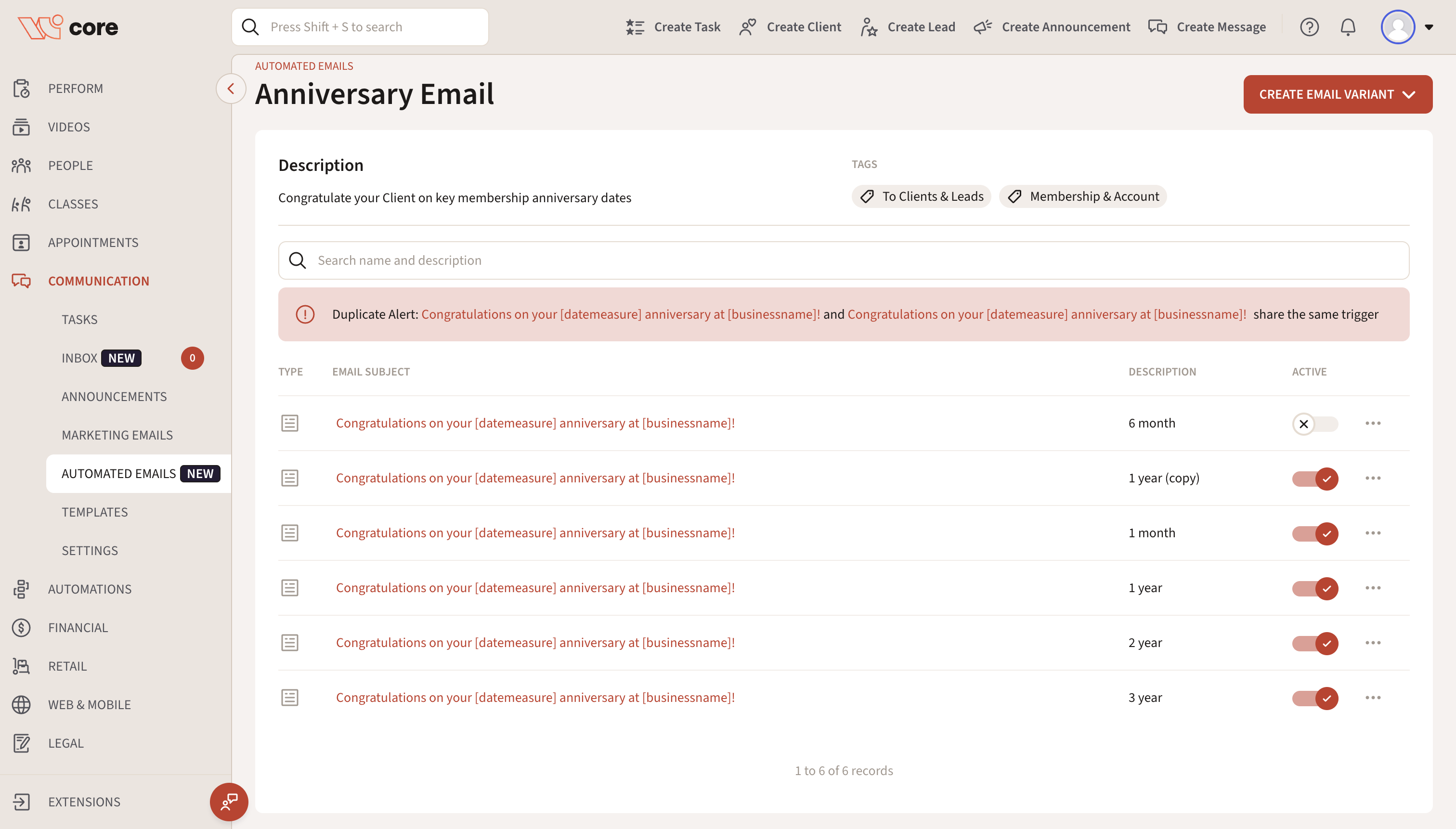Open more options for the 2 year email
The height and width of the screenshot is (829, 1456).
(1372, 643)
